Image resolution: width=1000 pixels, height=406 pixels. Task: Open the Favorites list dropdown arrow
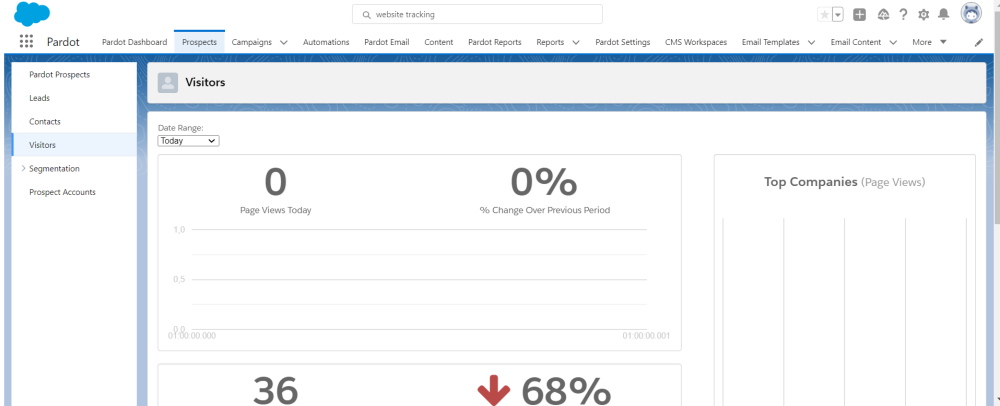[838, 15]
